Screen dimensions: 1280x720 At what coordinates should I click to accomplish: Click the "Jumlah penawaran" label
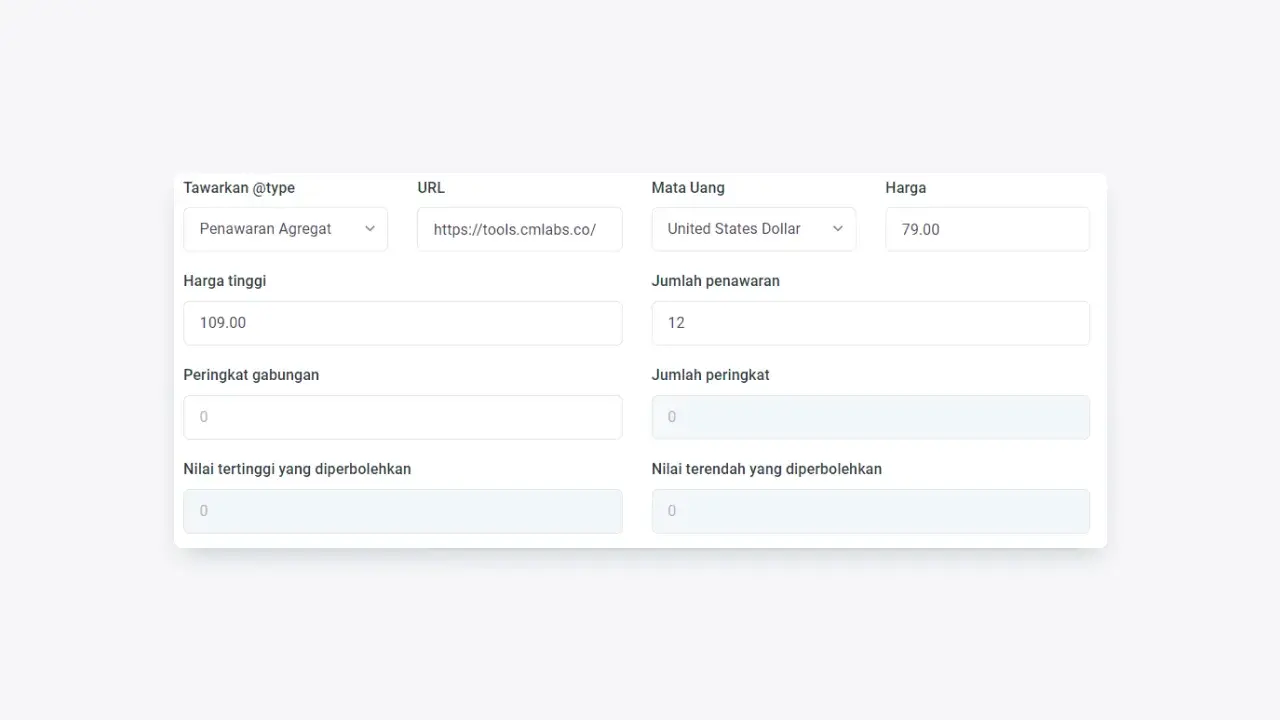click(715, 281)
